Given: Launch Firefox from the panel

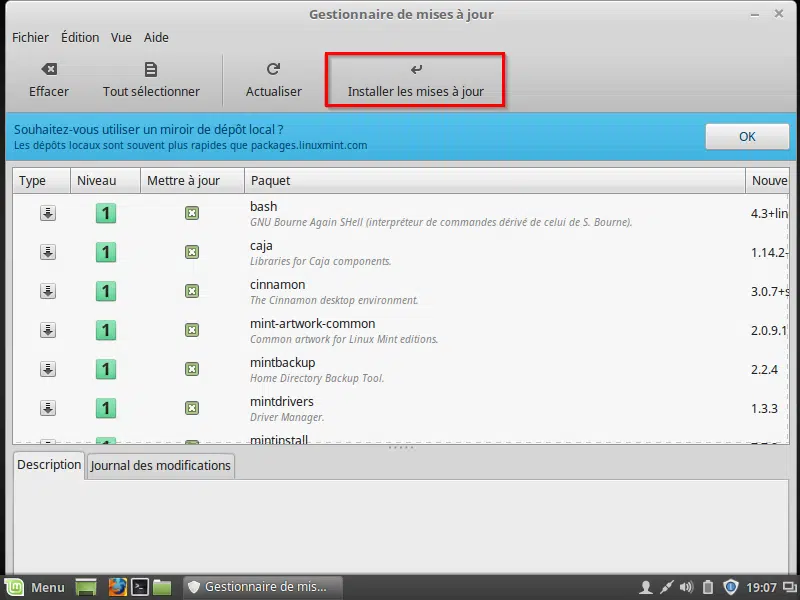Looking at the screenshot, I should pos(117,587).
